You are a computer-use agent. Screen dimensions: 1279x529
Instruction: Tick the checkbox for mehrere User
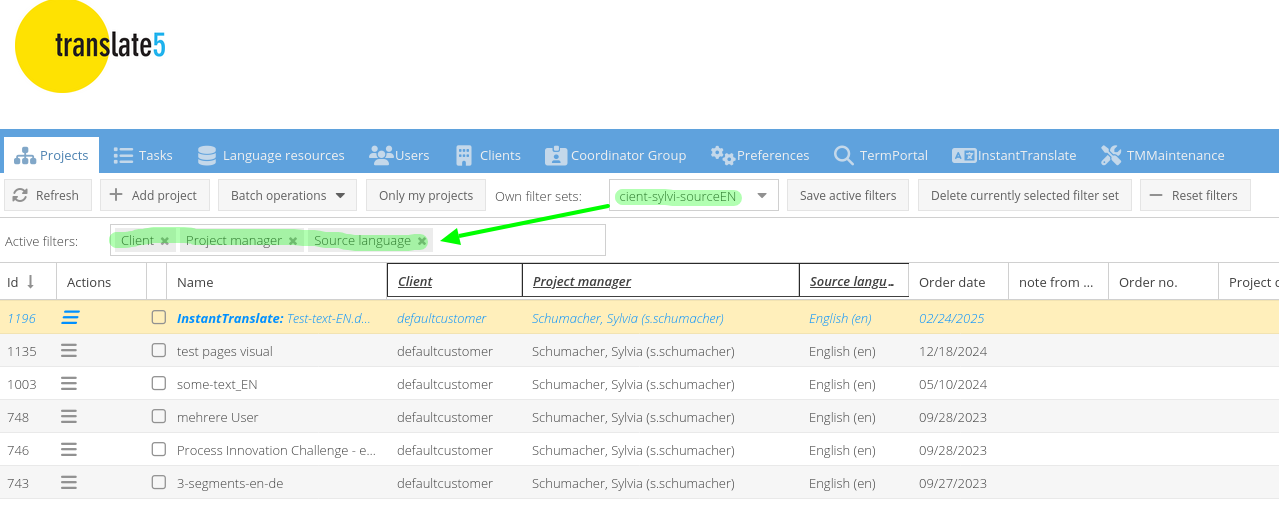click(x=158, y=417)
